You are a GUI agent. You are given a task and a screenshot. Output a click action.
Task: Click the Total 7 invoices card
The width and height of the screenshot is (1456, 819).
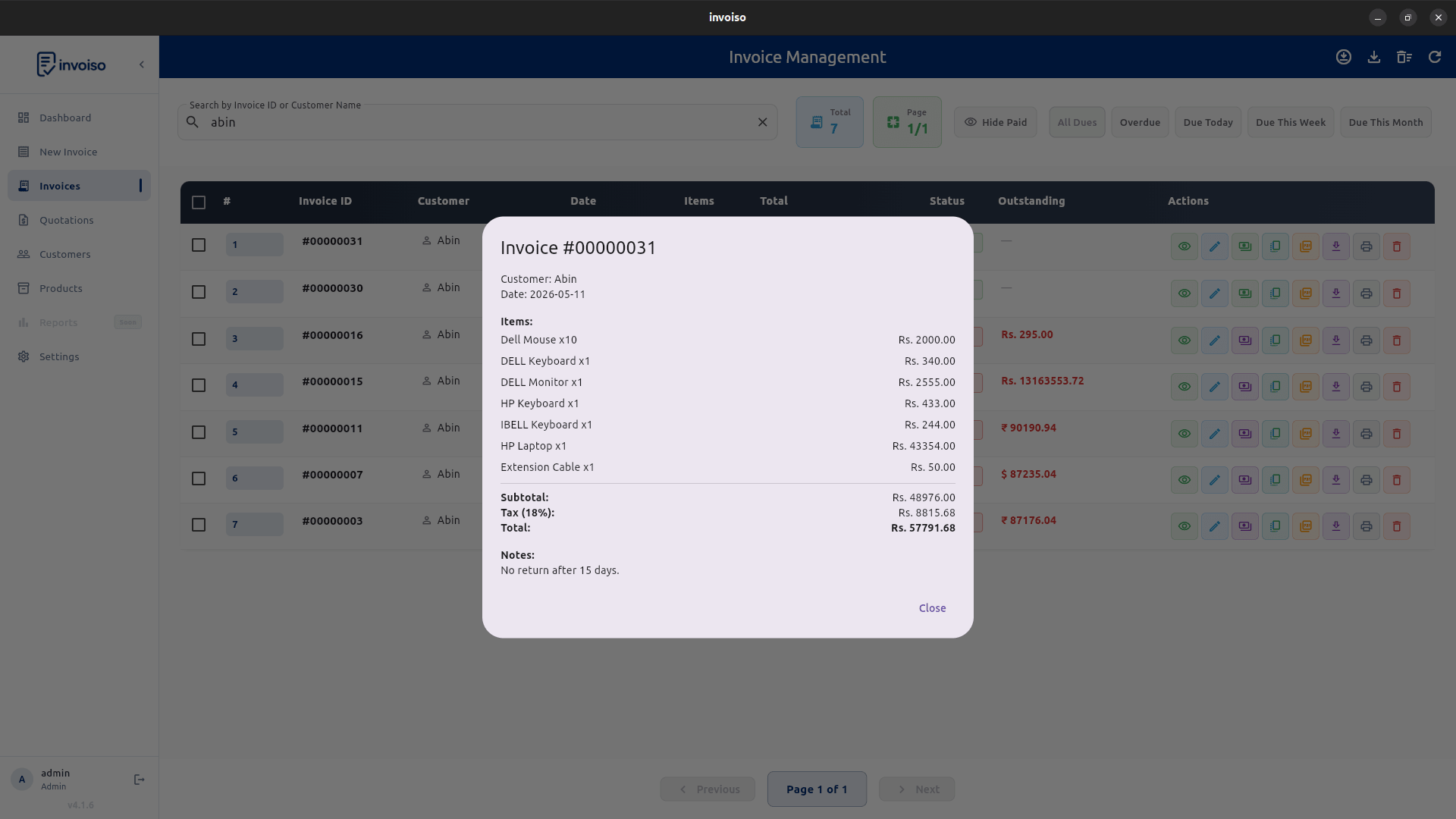830,122
